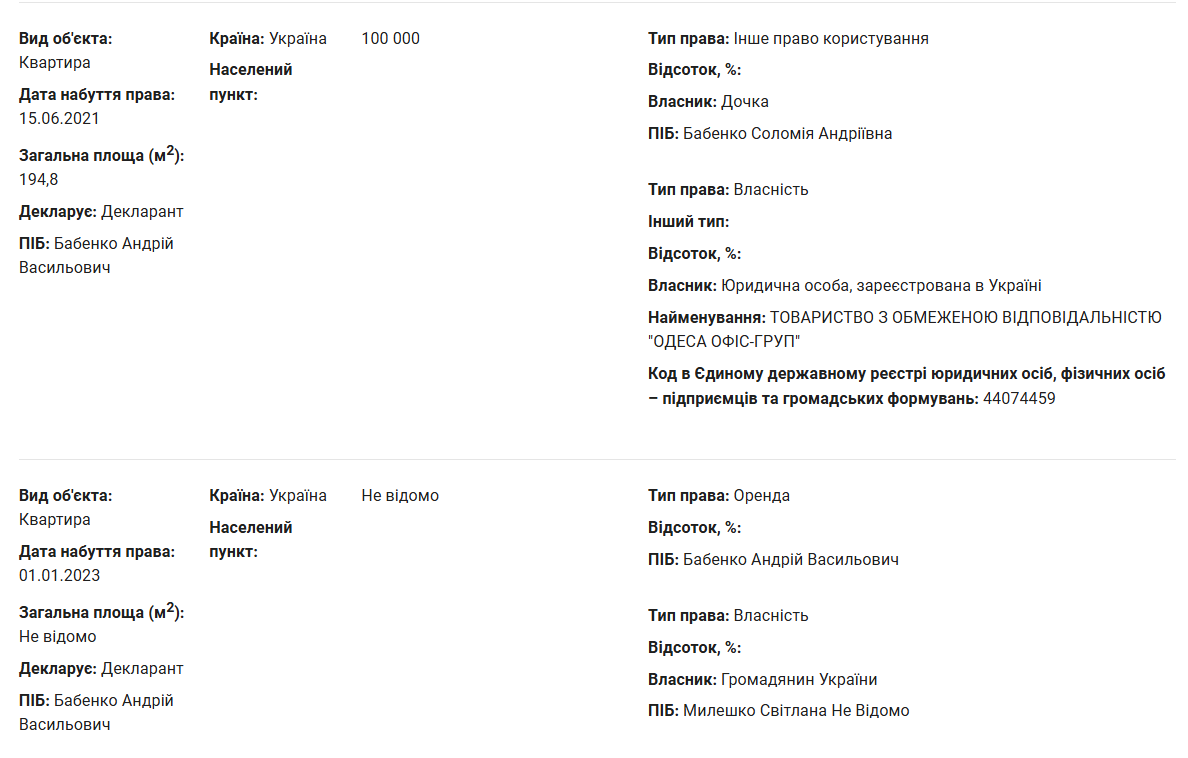
Task: Click the name Милешко Світлана Не Відомо
Action: coord(796,711)
